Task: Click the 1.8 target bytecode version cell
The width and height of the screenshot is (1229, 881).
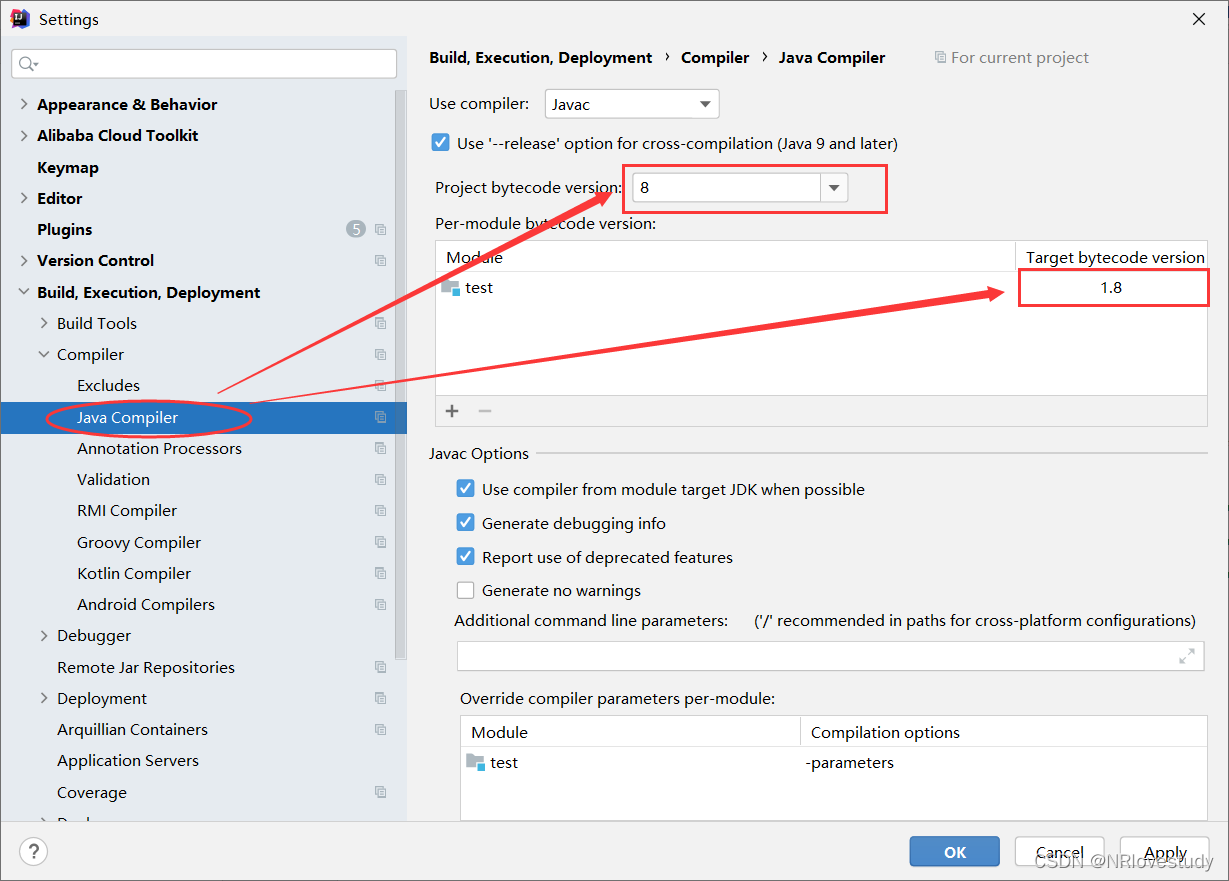Action: [x=1111, y=288]
